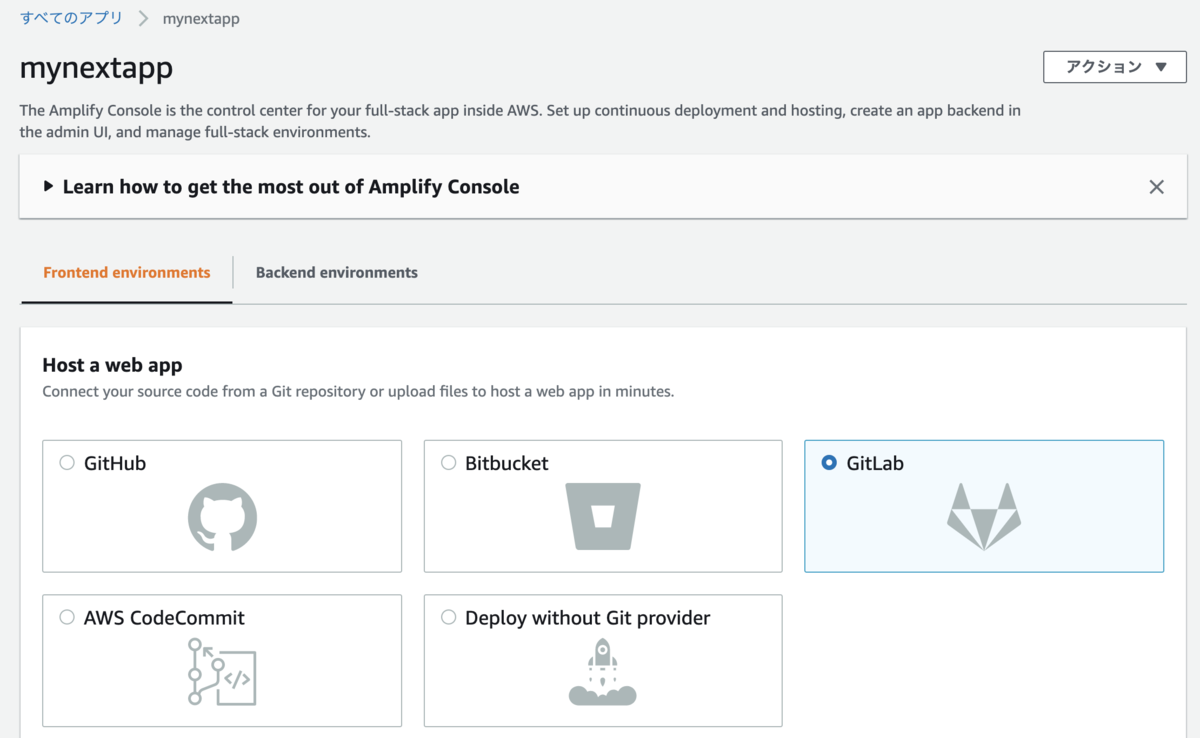Click the rocket deploy icon
The image size is (1200, 738).
click(x=602, y=672)
